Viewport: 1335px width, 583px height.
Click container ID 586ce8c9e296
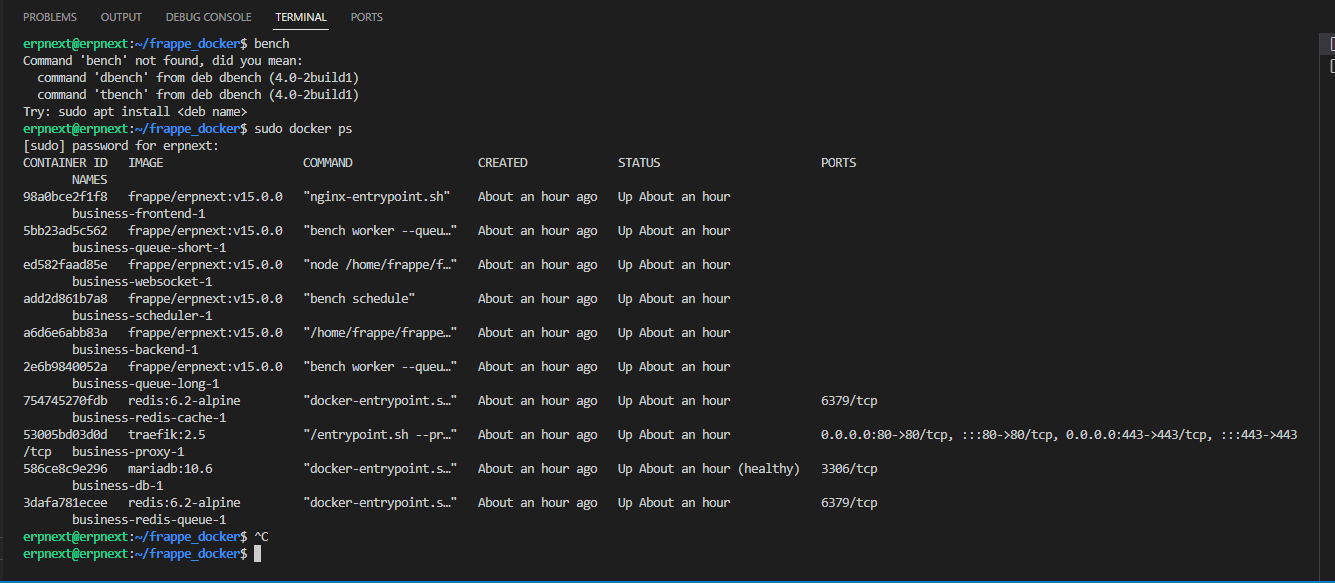click(x=65, y=469)
